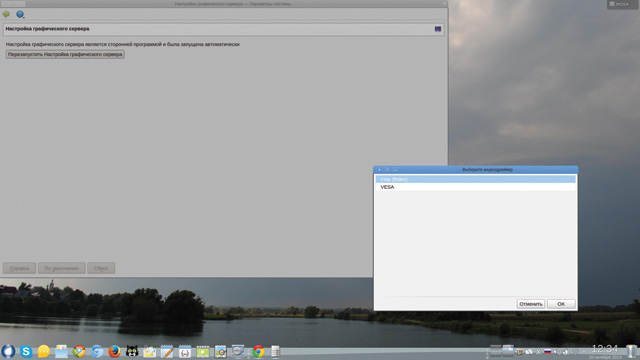Click Перезапустить Настройка графического сервера button
Image resolution: width=640 pixels, height=360 pixels.
(x=65, y=54)
